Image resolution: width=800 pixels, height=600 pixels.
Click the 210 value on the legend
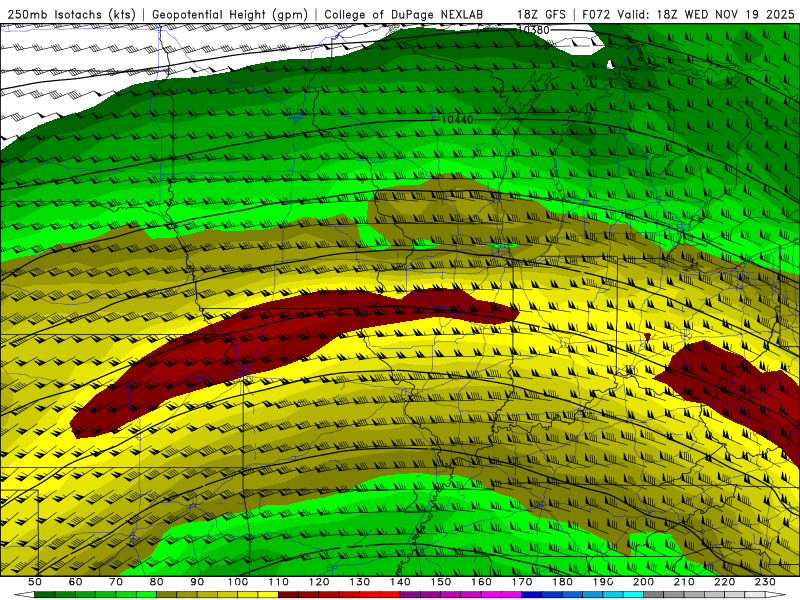[x=685, y=582]
